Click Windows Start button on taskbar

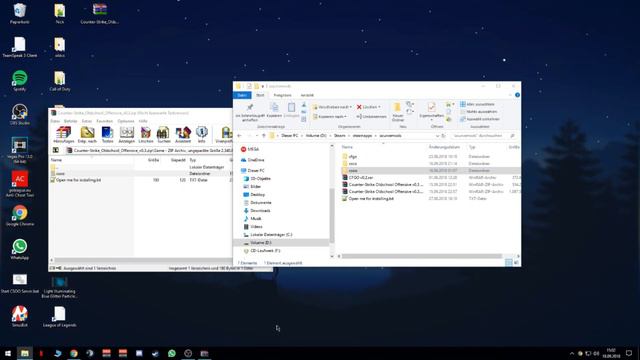coord(8,353)
